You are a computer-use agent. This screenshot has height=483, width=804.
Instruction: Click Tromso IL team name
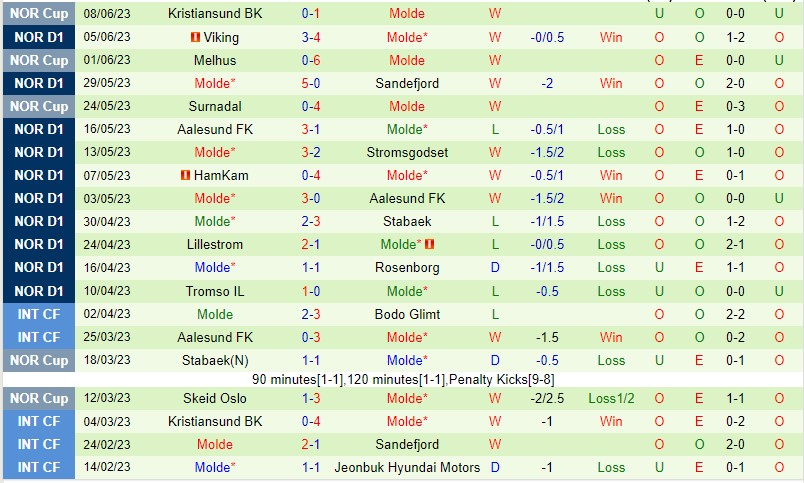tap(215, 291)
